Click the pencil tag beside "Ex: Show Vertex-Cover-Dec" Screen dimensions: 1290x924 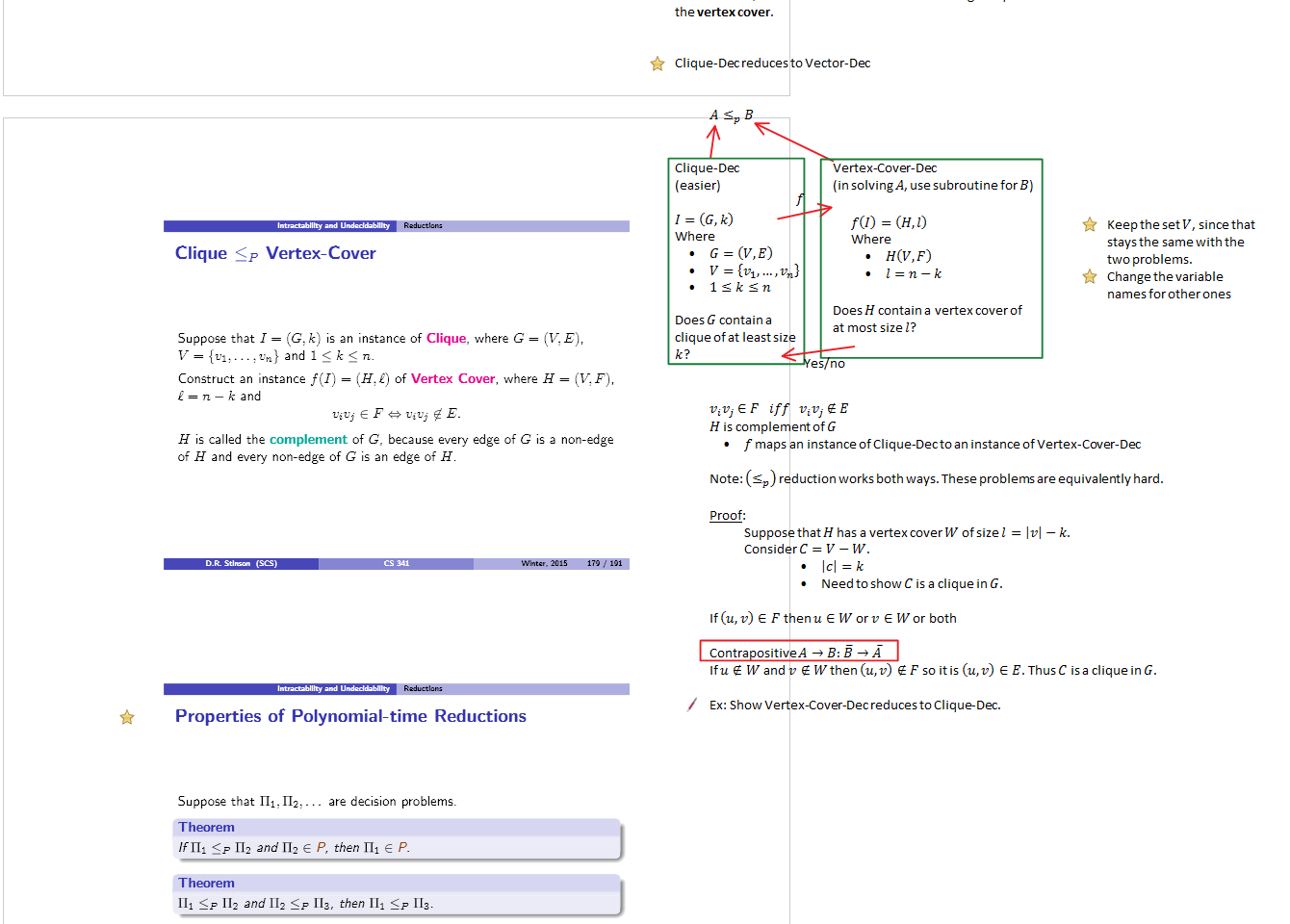[x=691, y=705]
